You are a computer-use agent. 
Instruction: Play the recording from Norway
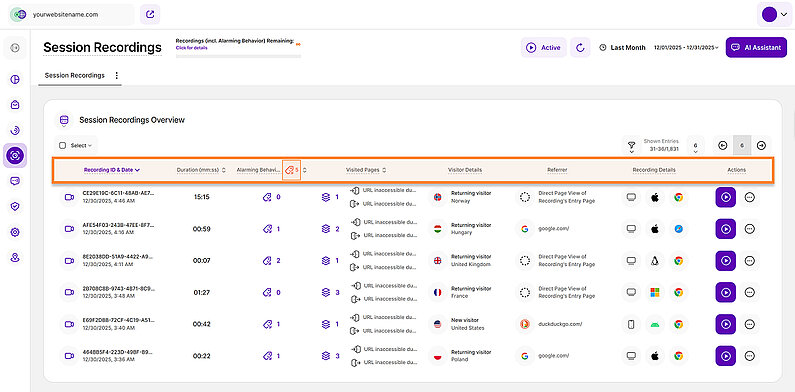click(x=726, y=197)
